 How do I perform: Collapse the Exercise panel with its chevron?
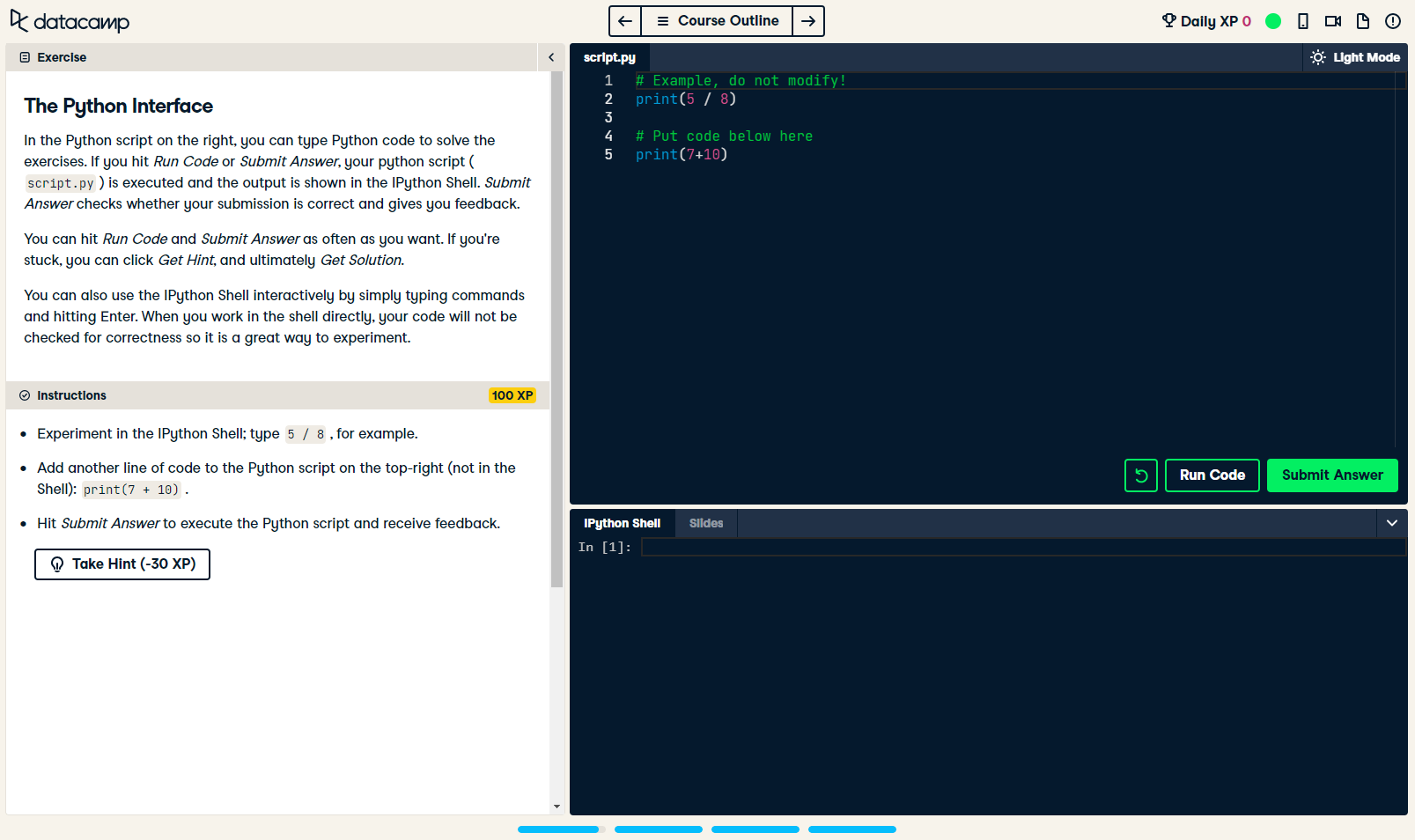point(551,56)
